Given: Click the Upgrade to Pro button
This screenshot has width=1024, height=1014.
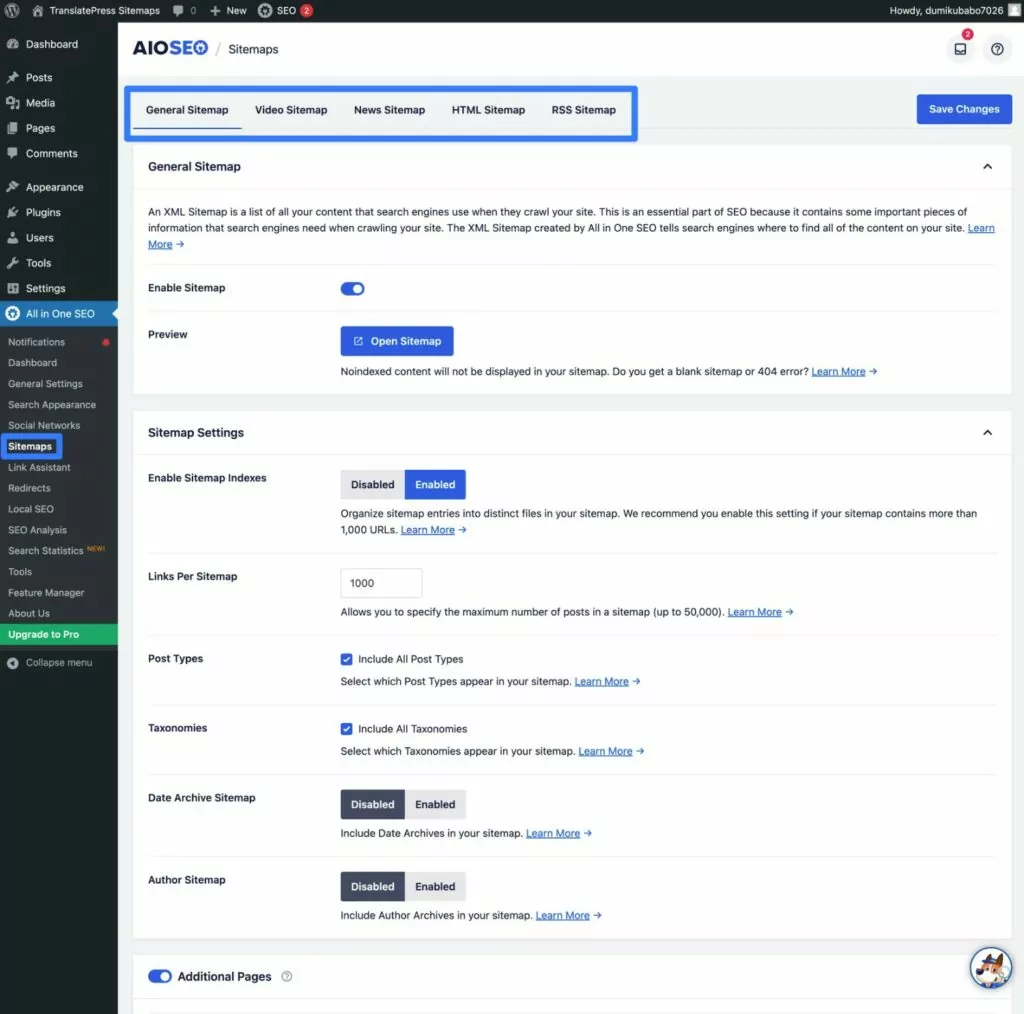Looking at the screenshot, I should [59, 634].
